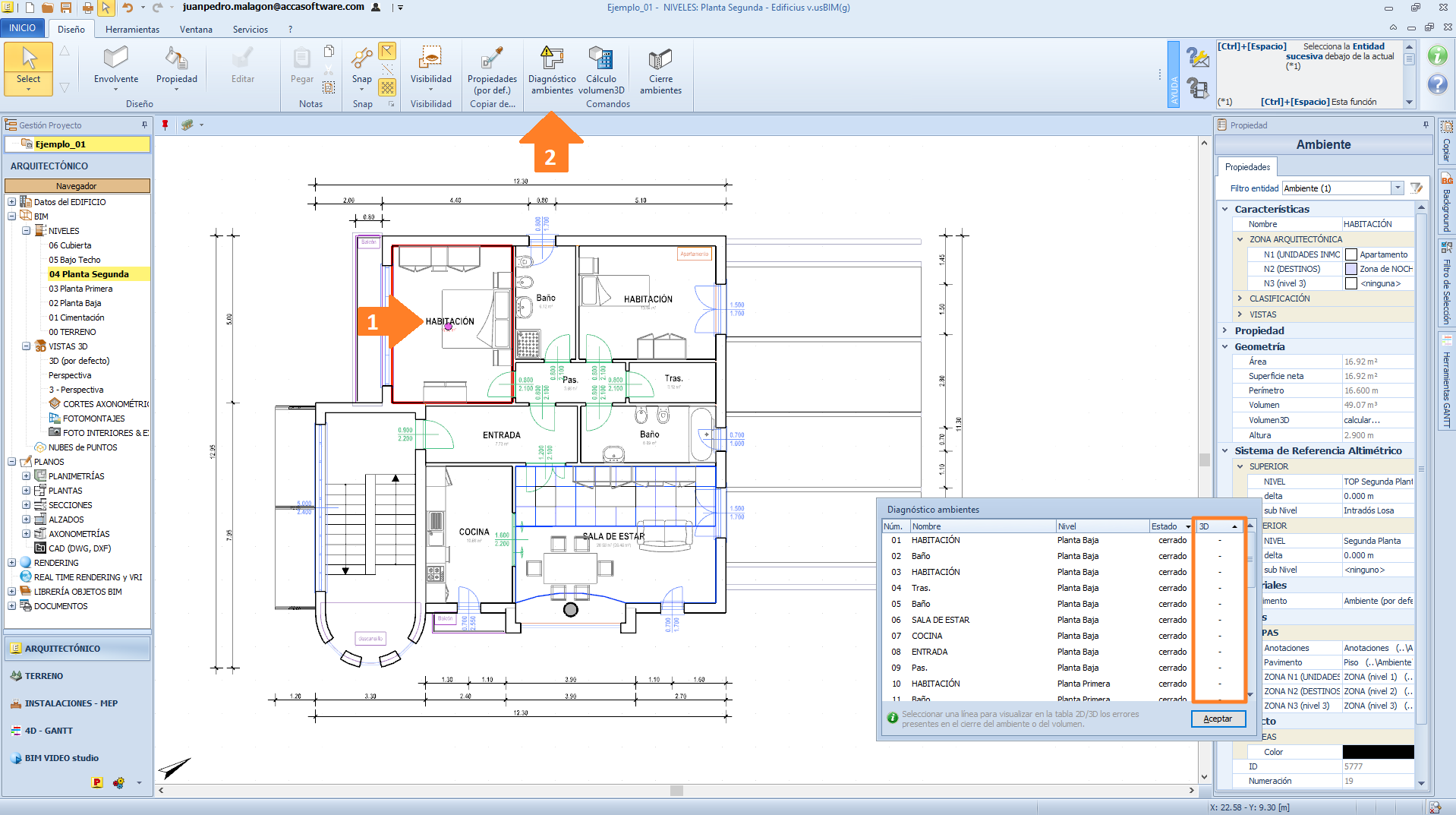Image resolution: width=1456 pixels, height=815 pixels.
Task: Expand the PLANIMETRÍAS tree node
Action: 26,476
